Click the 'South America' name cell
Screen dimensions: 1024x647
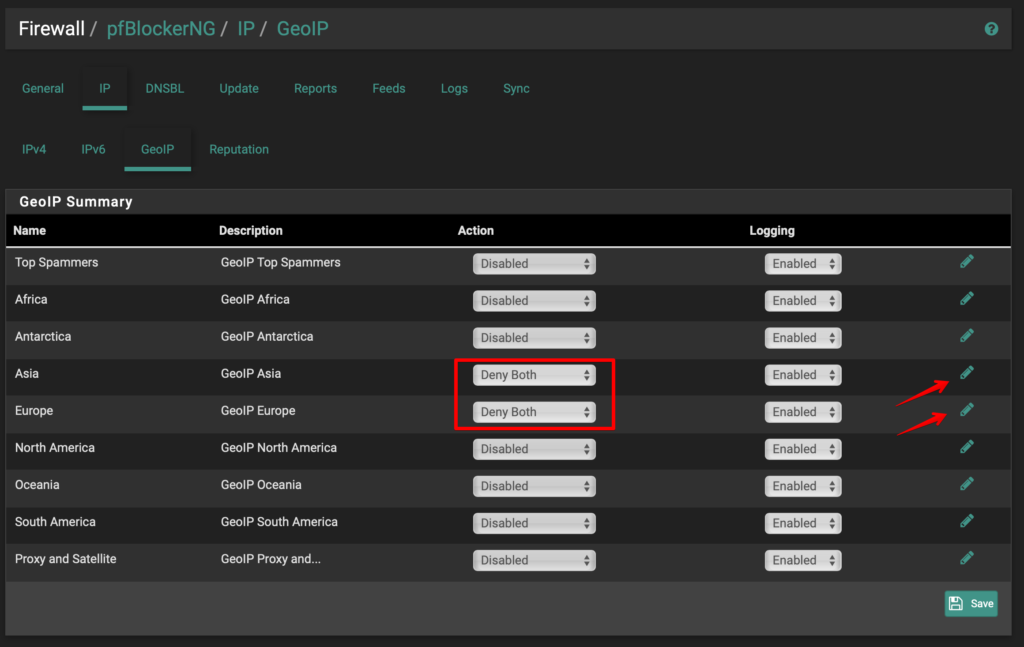[56, 522]
